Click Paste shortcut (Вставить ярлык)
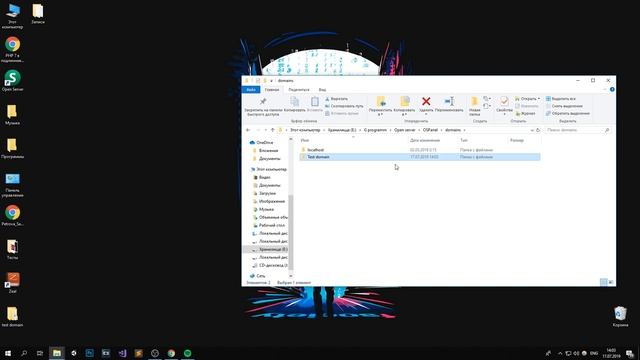The width and height of the screenshot is (640, 360). point(342,113)
